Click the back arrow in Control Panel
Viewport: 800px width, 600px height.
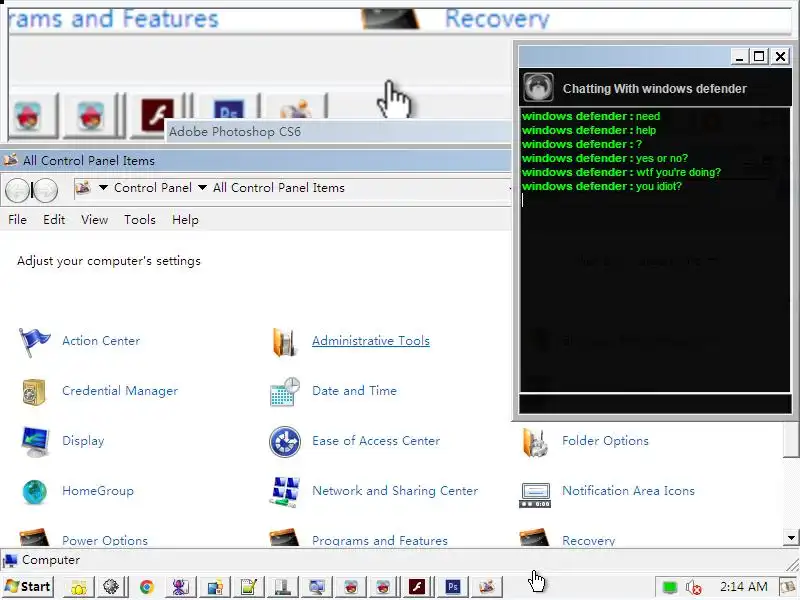[17, 190]
